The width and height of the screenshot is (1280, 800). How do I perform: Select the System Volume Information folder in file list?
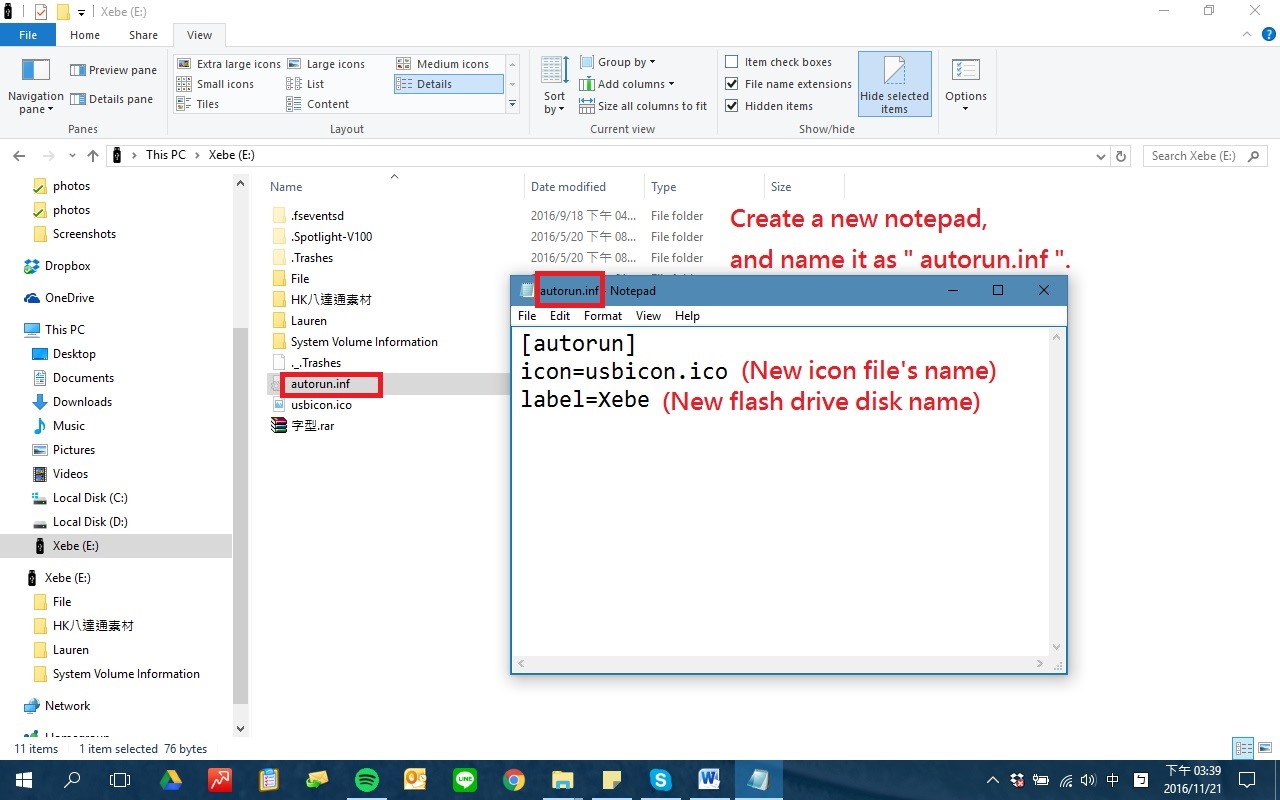tap(364, 342)
